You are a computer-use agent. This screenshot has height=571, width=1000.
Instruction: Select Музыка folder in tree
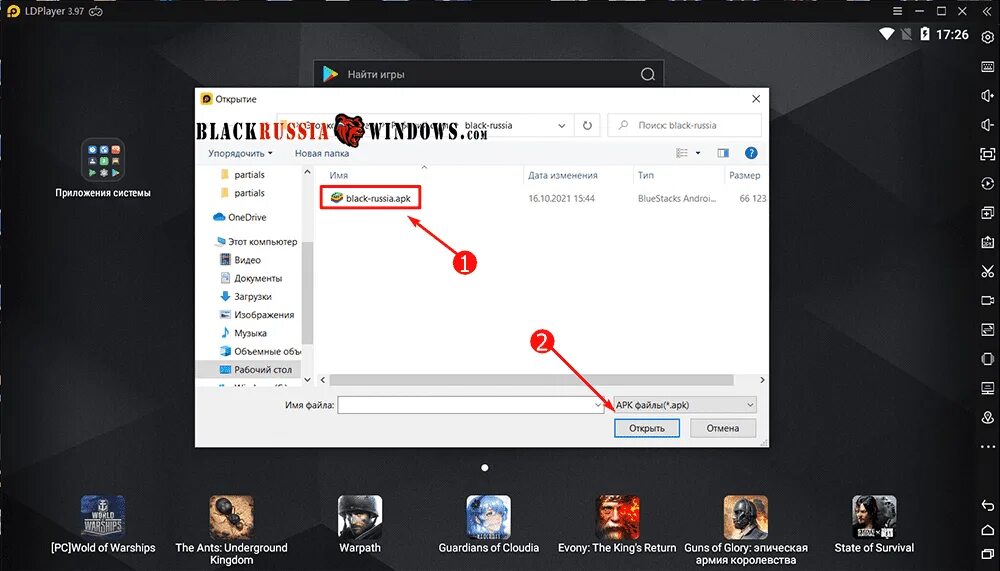243,333
